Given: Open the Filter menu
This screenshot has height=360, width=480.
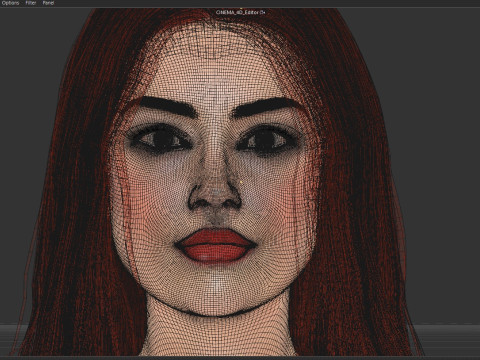Looking at the screenshot, I should point(31,3).
